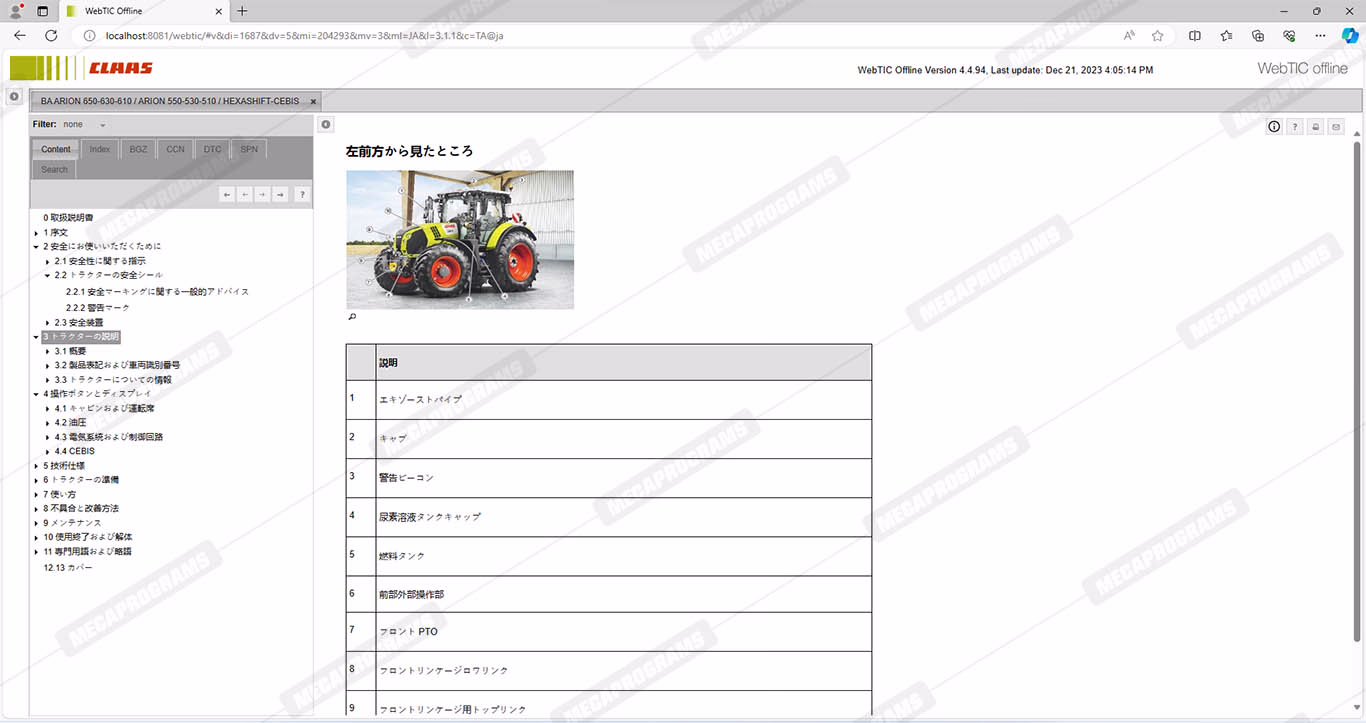
Task: Collapse the 2.2 トラクターの安全シール node
Action: tap(48, 275)
